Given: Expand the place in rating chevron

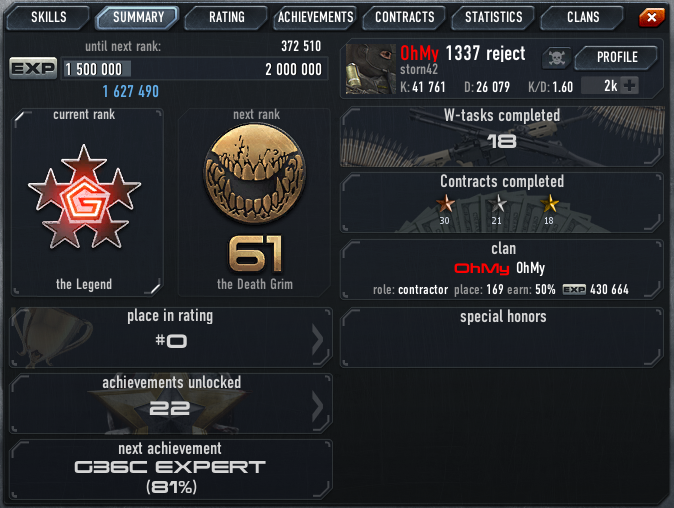Looking at the screenshot, I should coord(317,339).
